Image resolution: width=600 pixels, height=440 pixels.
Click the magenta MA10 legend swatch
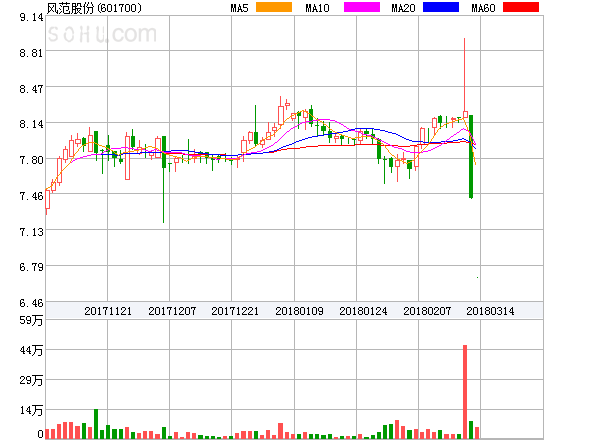362,7
